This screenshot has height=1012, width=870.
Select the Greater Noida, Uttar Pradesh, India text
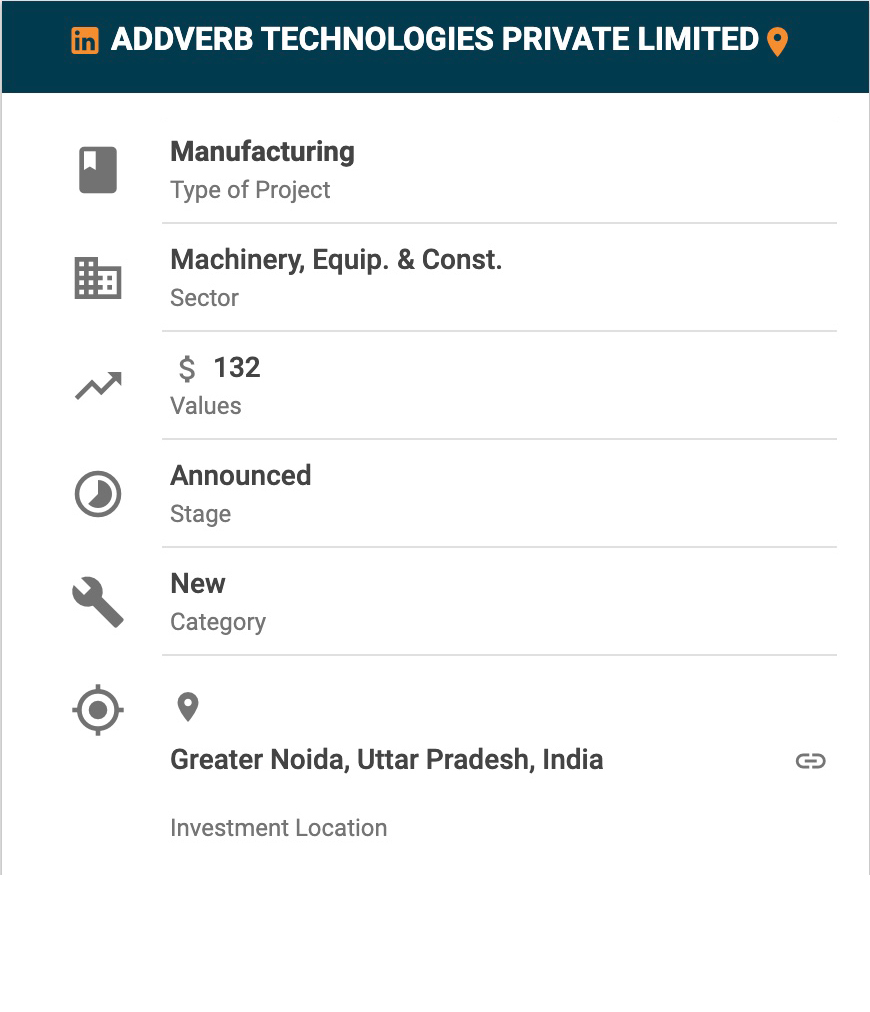pos(386,760)
